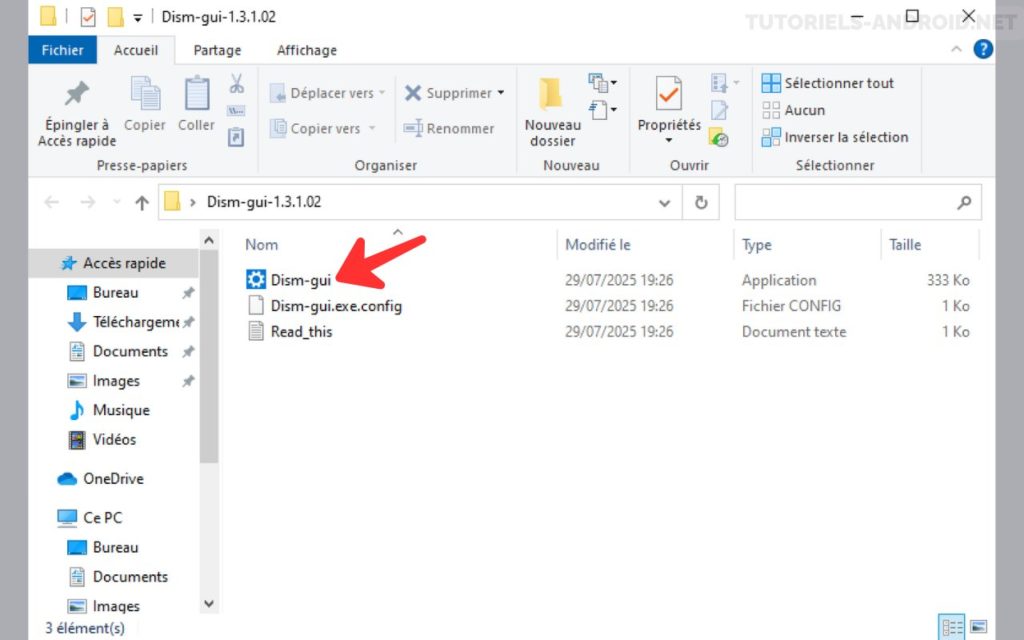Click the Propriétés checkmark icon
Screen dimensions: 1024x640
[x=668, y=93]
